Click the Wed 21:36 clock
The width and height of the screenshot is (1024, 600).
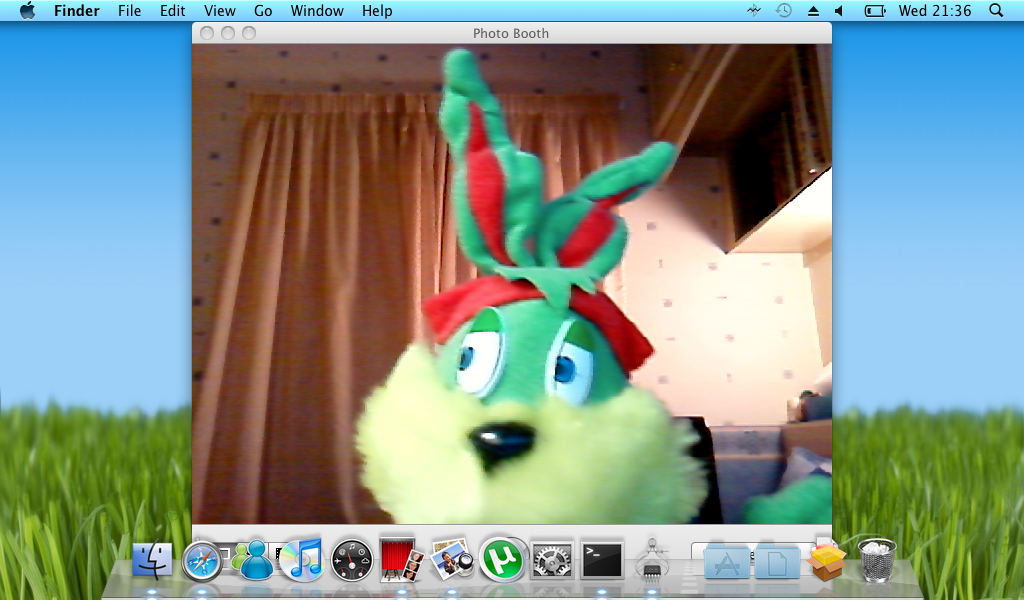935,10
